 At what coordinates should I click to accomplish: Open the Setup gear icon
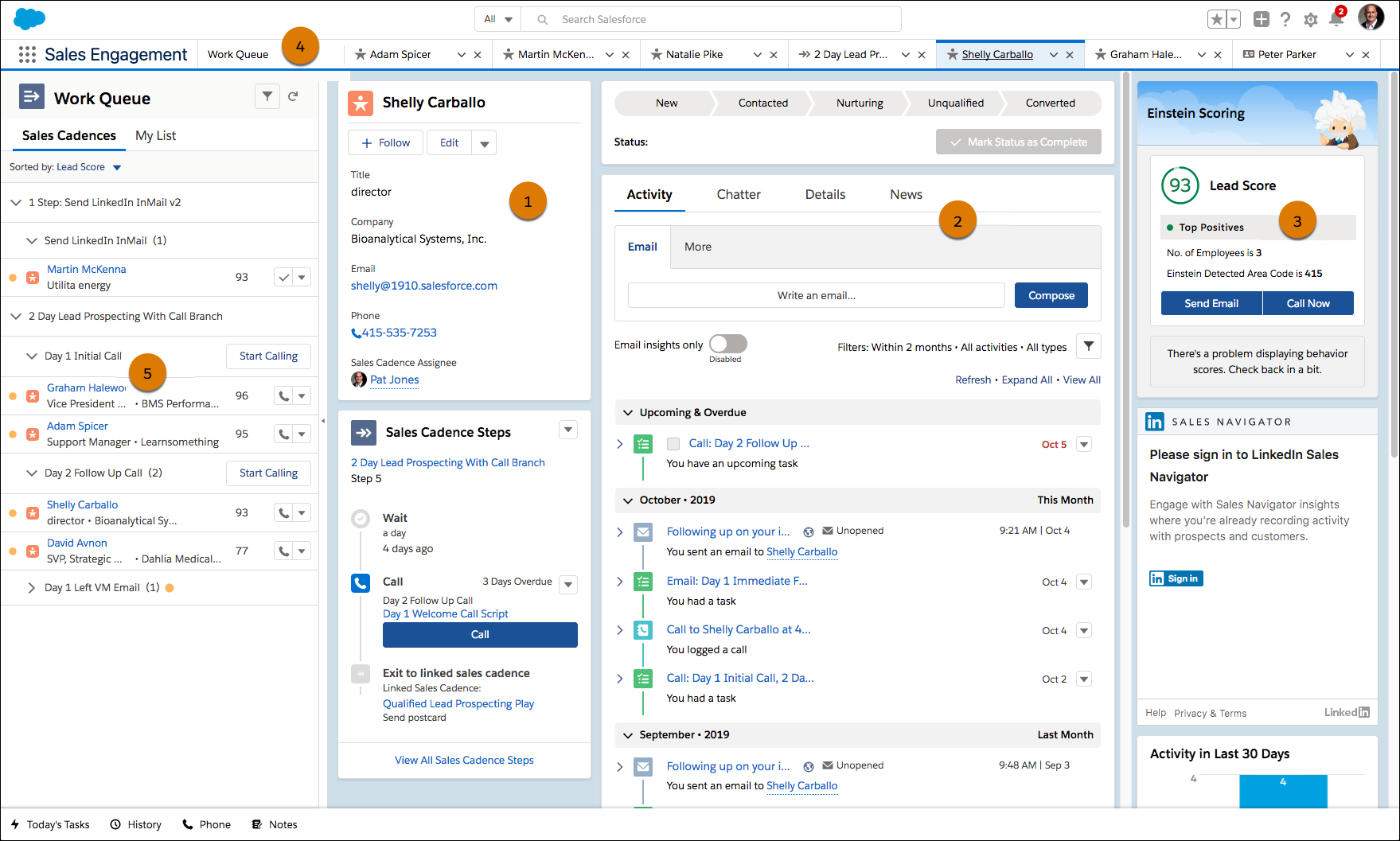1311,20
